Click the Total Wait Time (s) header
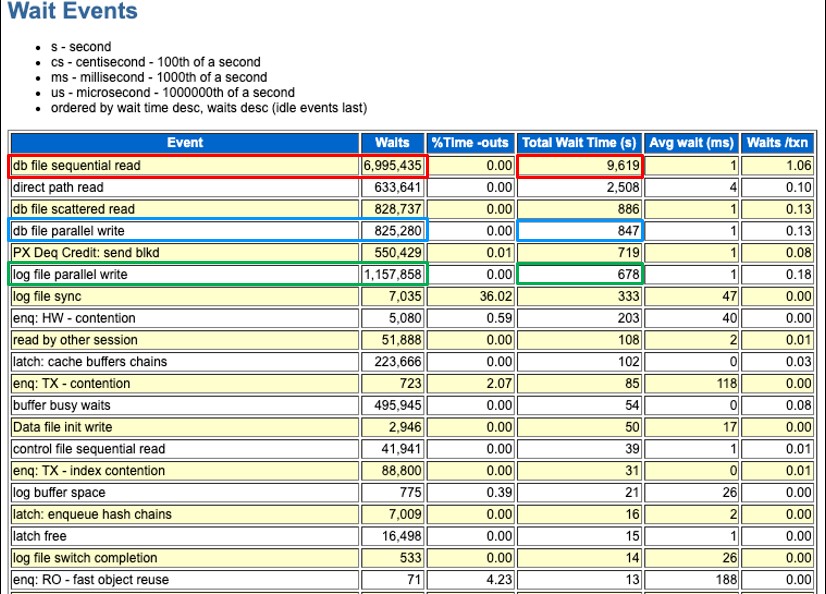Screen dimensions: 826x594 pos(580,143)
